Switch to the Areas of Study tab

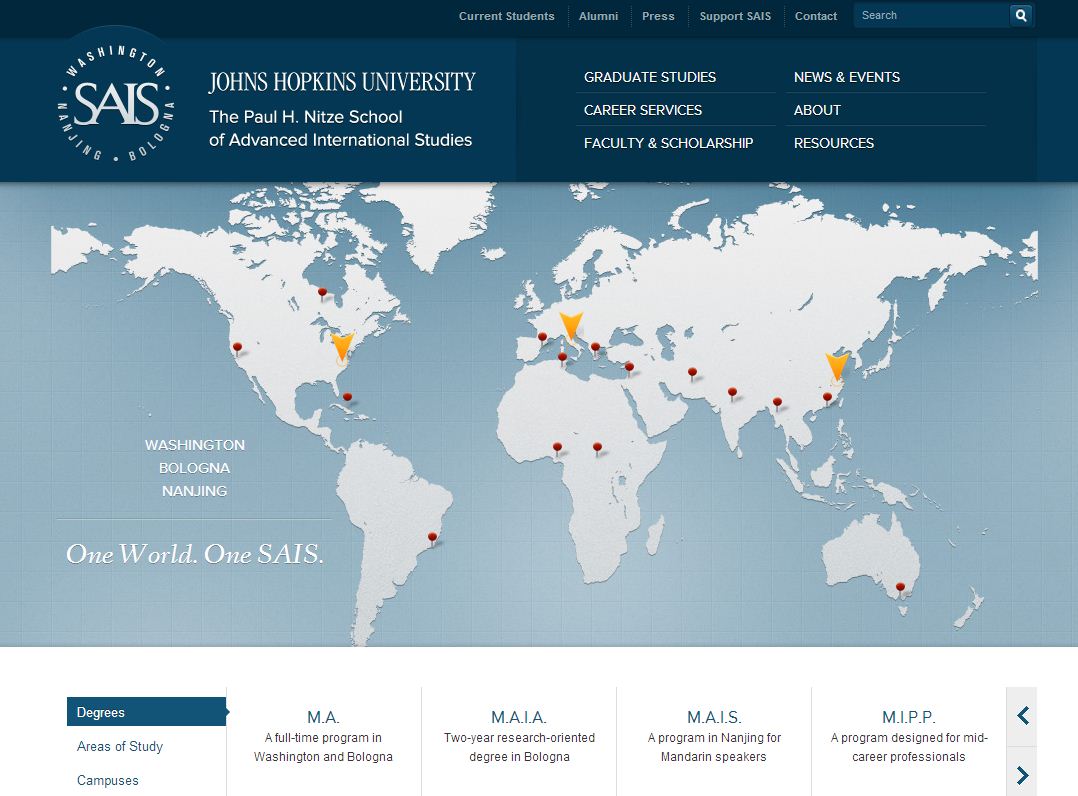pyautogui.click(x=120, y=746)
